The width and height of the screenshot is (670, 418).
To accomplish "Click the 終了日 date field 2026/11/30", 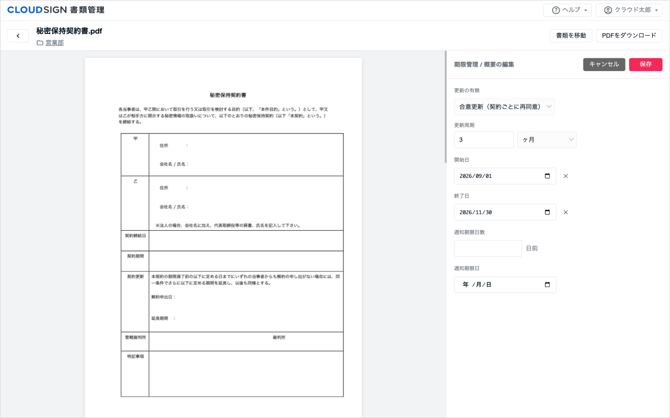I will [x=505, y=212].
